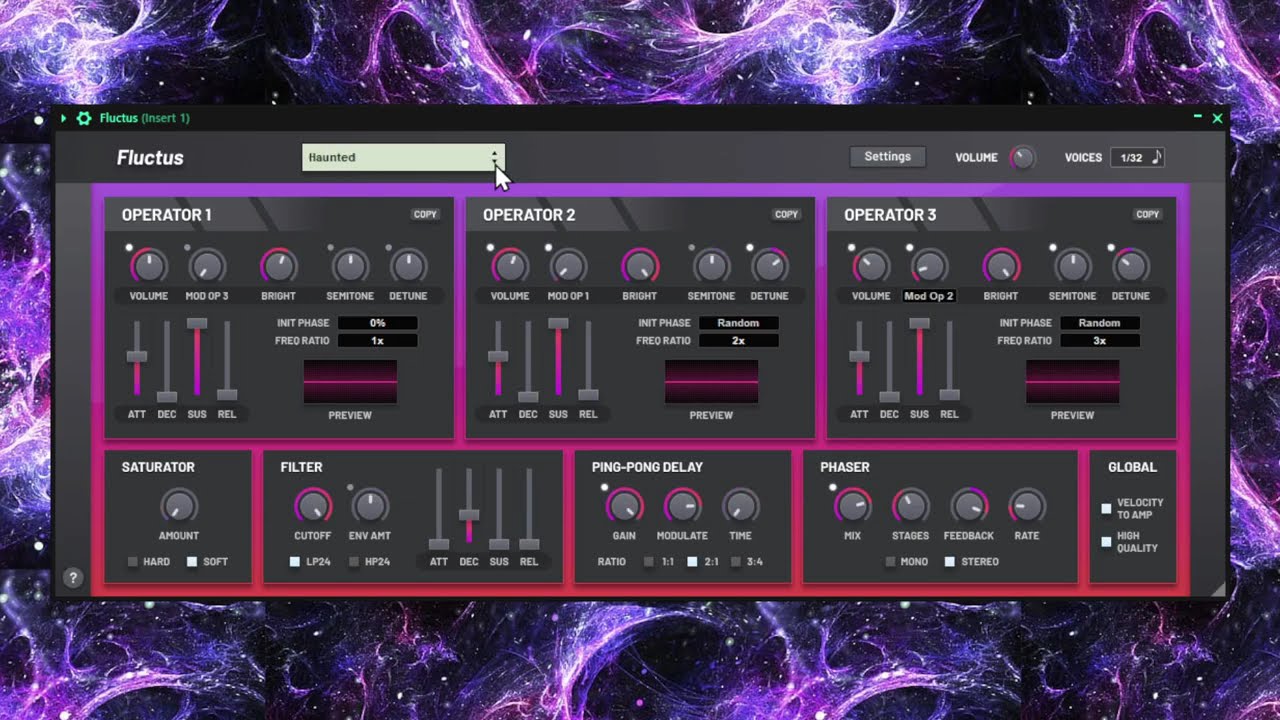Click Operator 1 waveform preview
Screen dimensions: 1280x720
350,382
